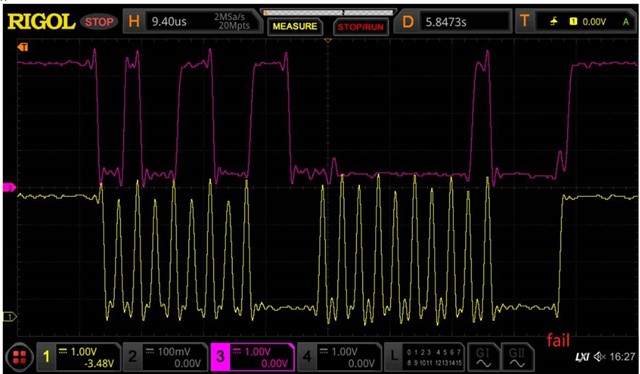Viewport: 640px width, 374px height.
Task: Toggle channel 1 (1.00V, -3.48V)
Action: click(x=79, y=357)
